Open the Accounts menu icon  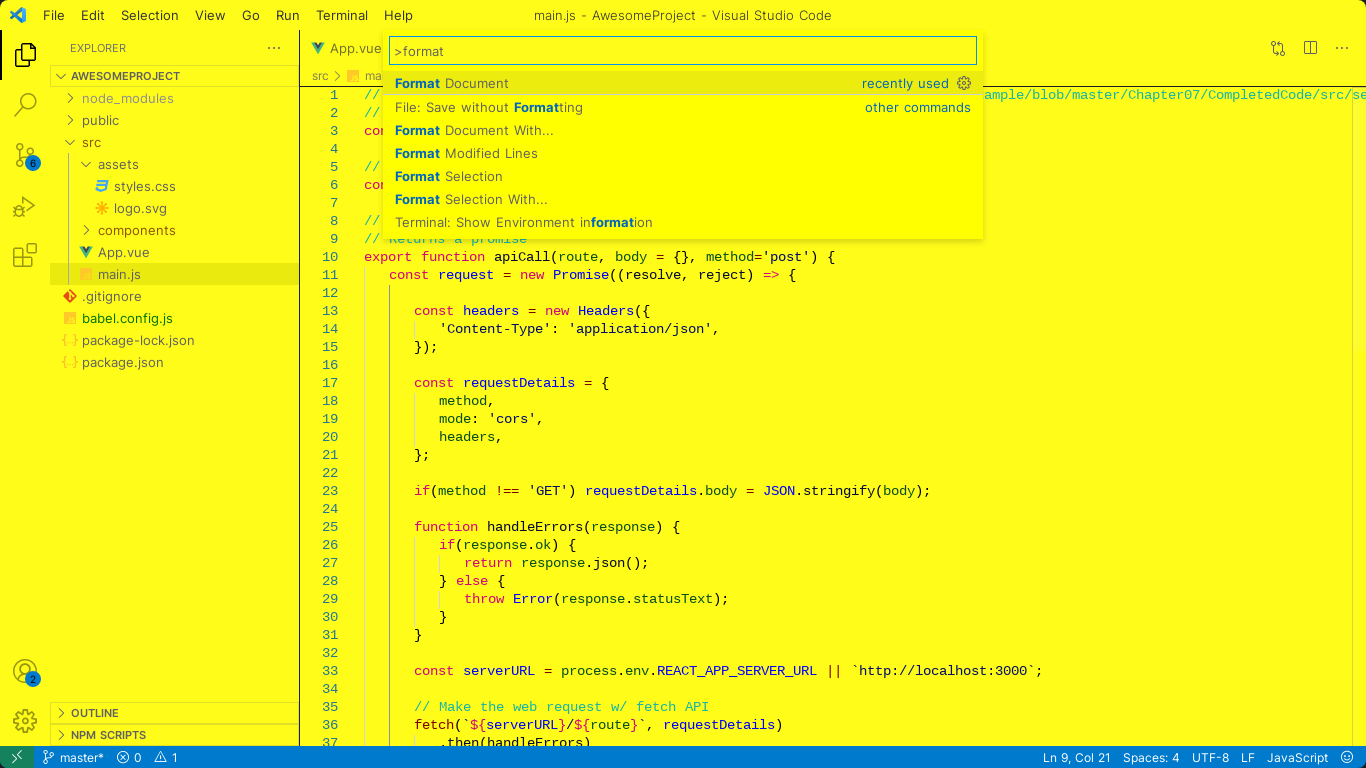(x=25, y=672)
